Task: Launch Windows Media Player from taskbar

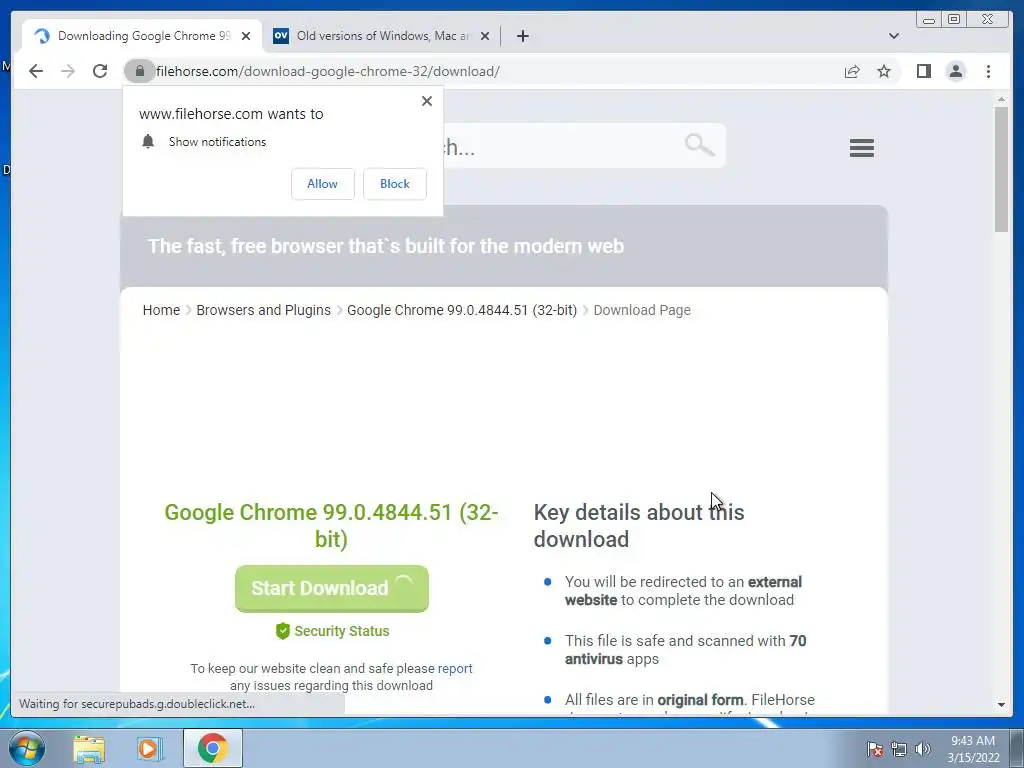Action: point(150,749)
